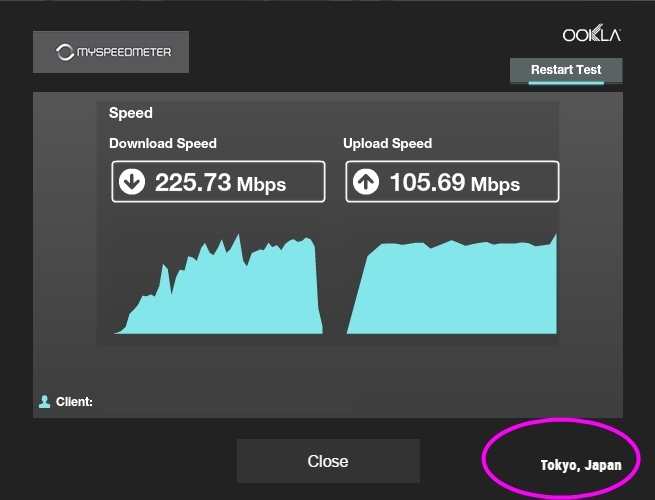
Task: Select the Client person icon
Action: [x=44, y=402]
